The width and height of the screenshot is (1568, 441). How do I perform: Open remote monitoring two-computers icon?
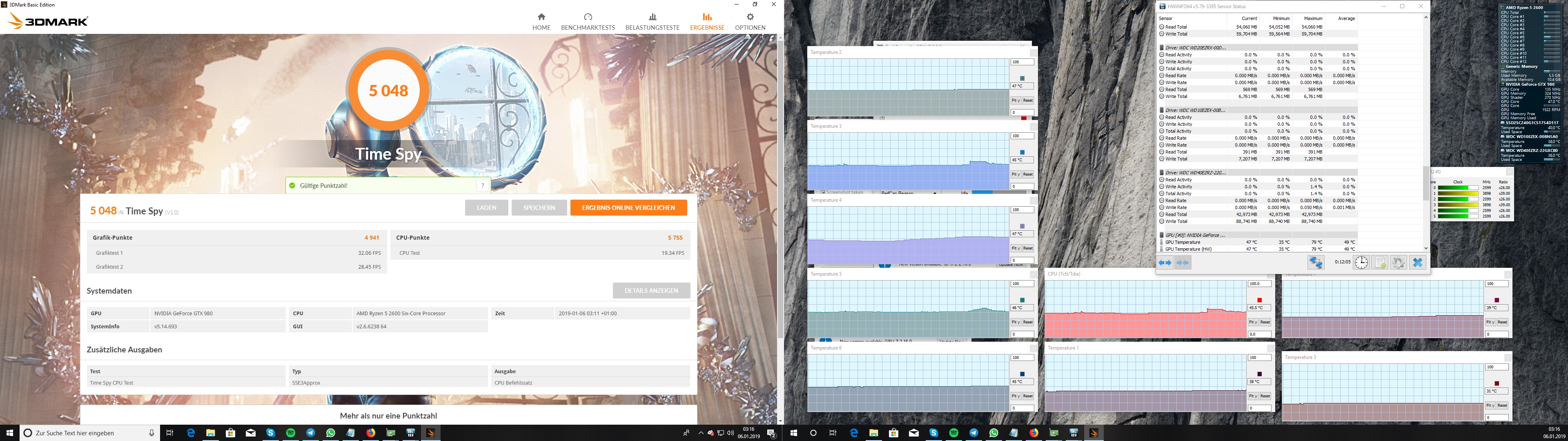[x=1315, y=263]
